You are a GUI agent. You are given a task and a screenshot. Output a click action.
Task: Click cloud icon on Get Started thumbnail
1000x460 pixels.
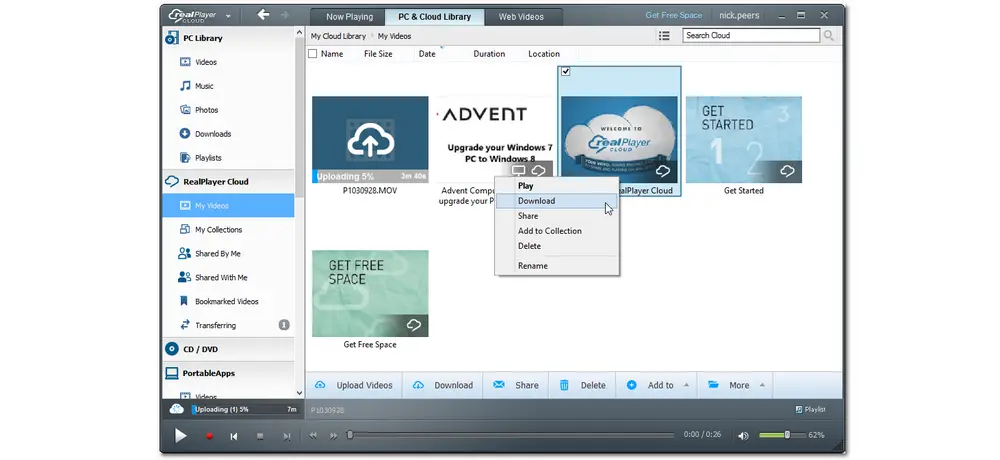click(x=787, y=172)
